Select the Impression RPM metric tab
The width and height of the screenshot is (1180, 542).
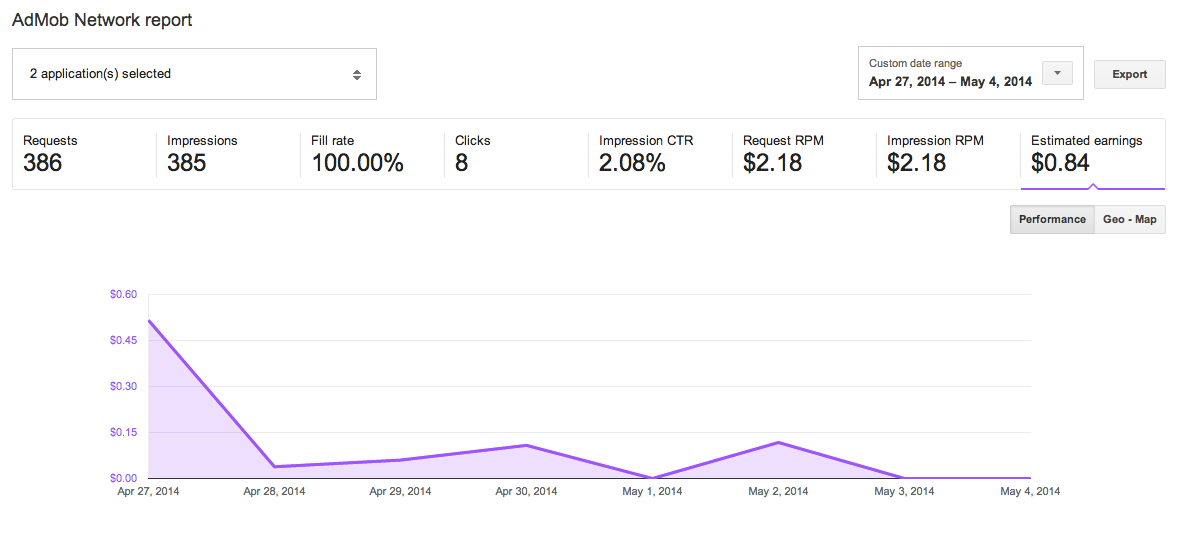(948, 154)
